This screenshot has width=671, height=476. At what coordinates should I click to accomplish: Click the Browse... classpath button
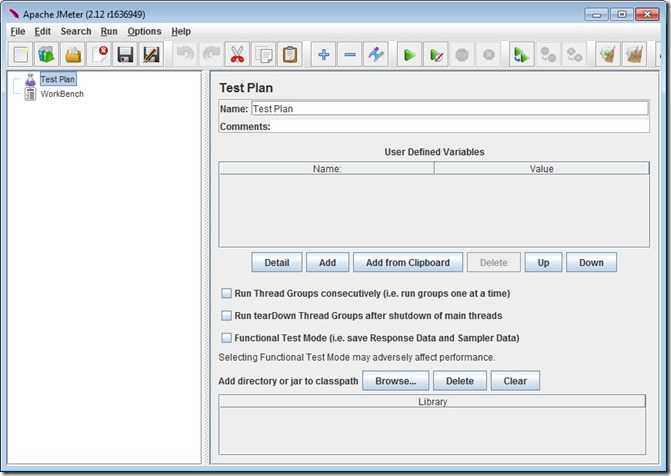pyautogui.click(x=395, y=381)
